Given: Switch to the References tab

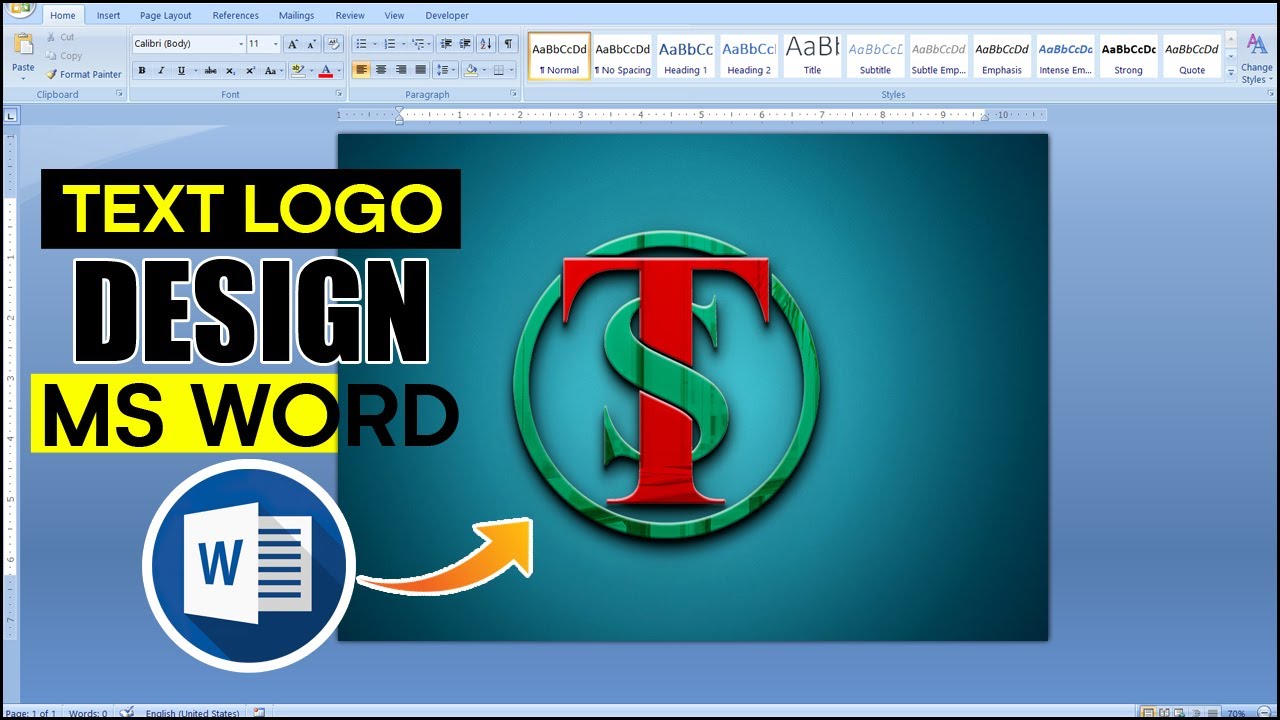Looking at the screenshot, I should pos(236,15).
